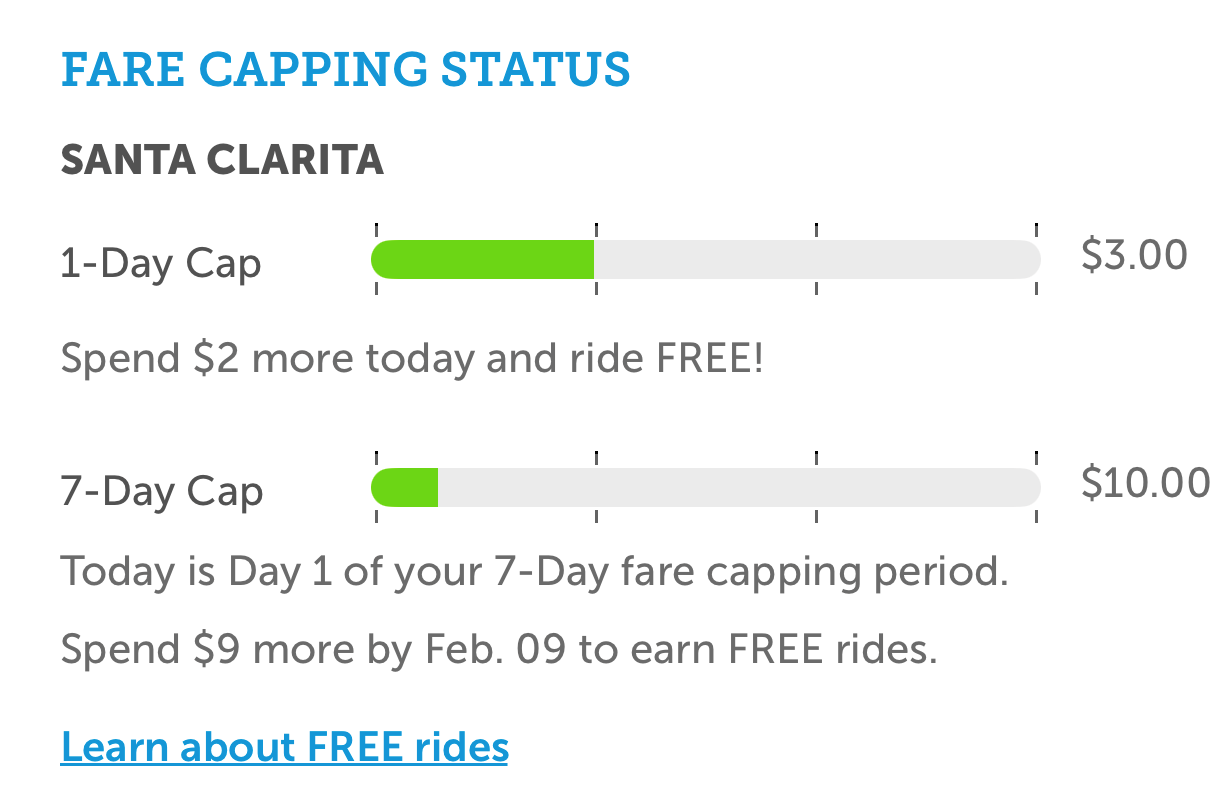Select the SANTA CLARITA agency heading
1223x811 pixels.
point(222,160)
